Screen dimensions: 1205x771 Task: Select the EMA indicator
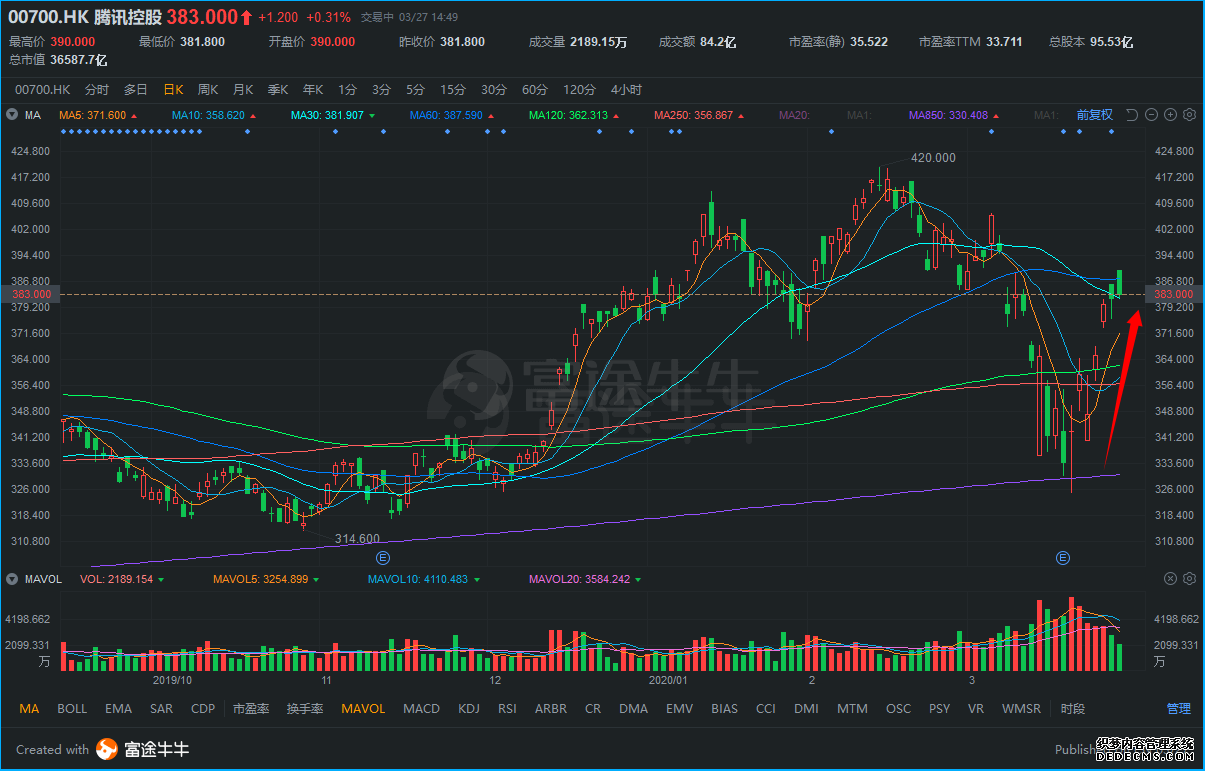pyautogui.click(x=118, y=709)
